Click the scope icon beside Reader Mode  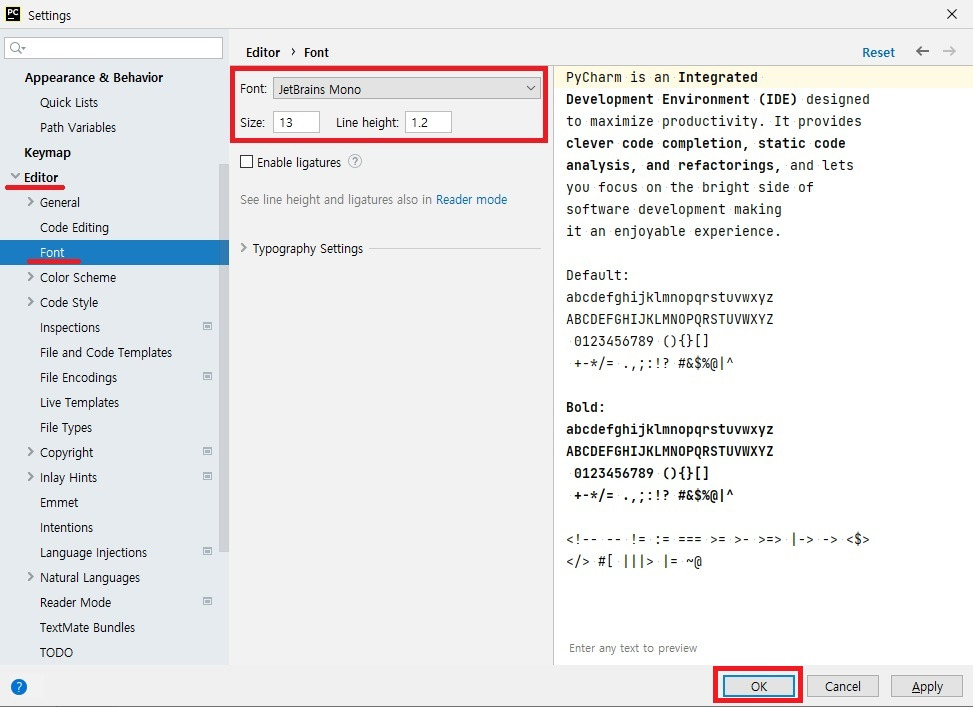[x=208, y=602]
